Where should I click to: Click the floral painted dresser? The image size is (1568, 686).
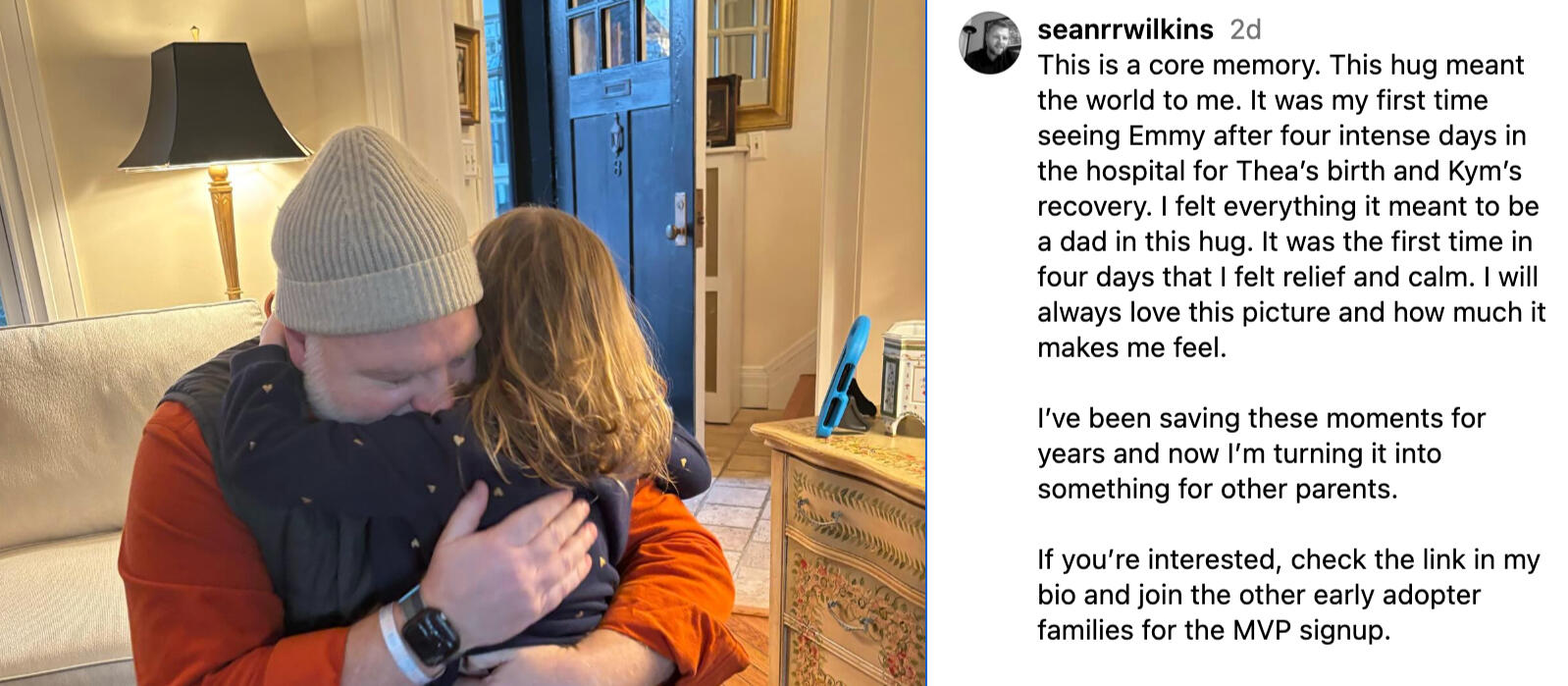[x=849, y=550]
